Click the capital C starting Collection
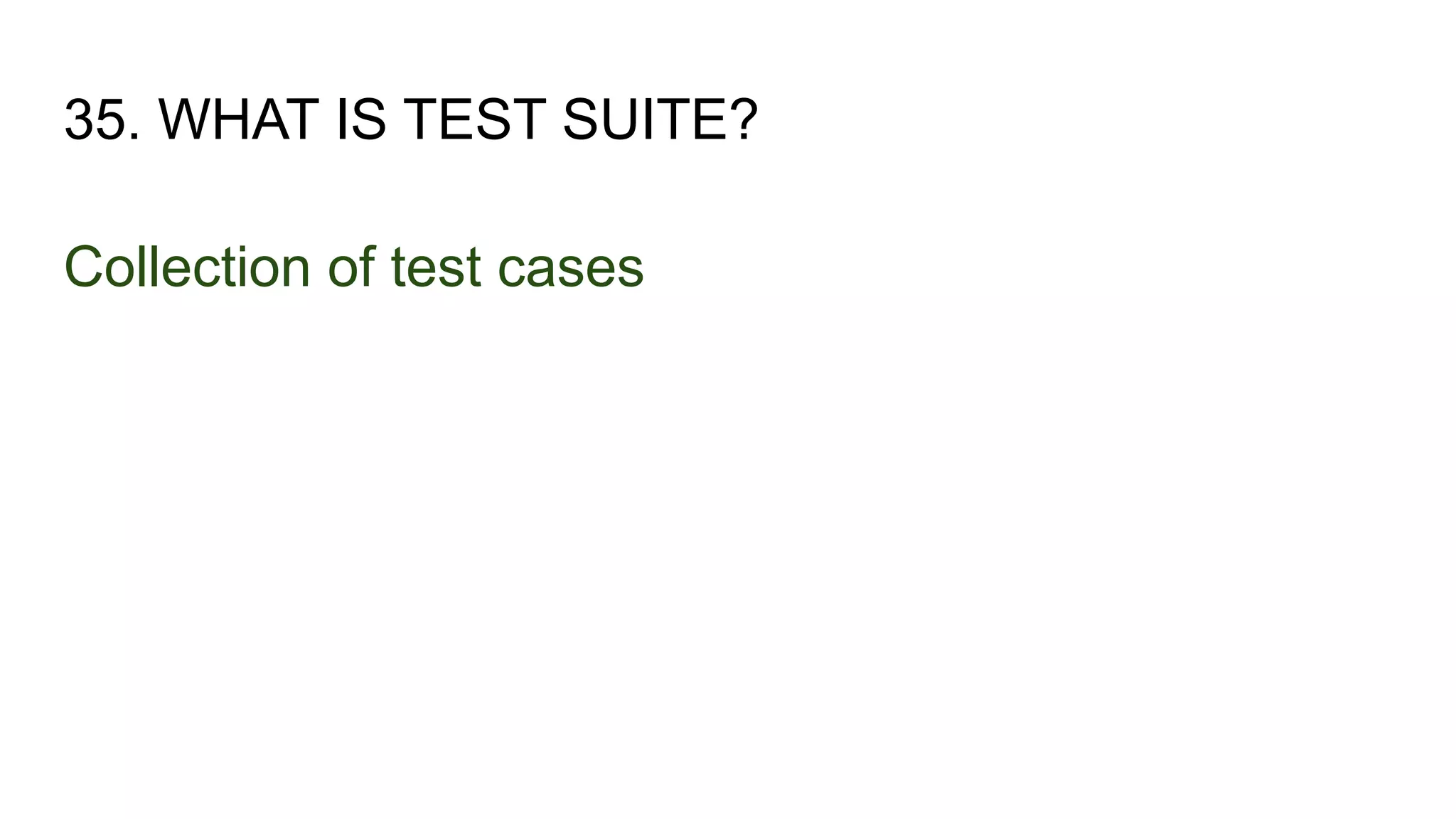This screenshot has width=1456, height=819. (84, 267)
